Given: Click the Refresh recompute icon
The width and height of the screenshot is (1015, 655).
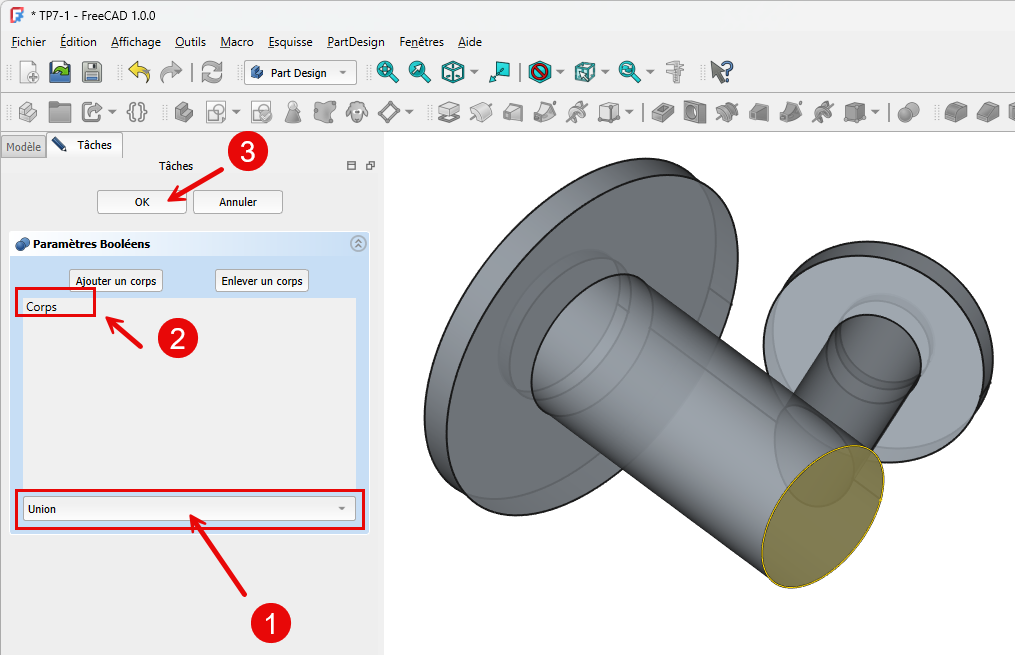Looking at the screenshot, I should point(212,72).
